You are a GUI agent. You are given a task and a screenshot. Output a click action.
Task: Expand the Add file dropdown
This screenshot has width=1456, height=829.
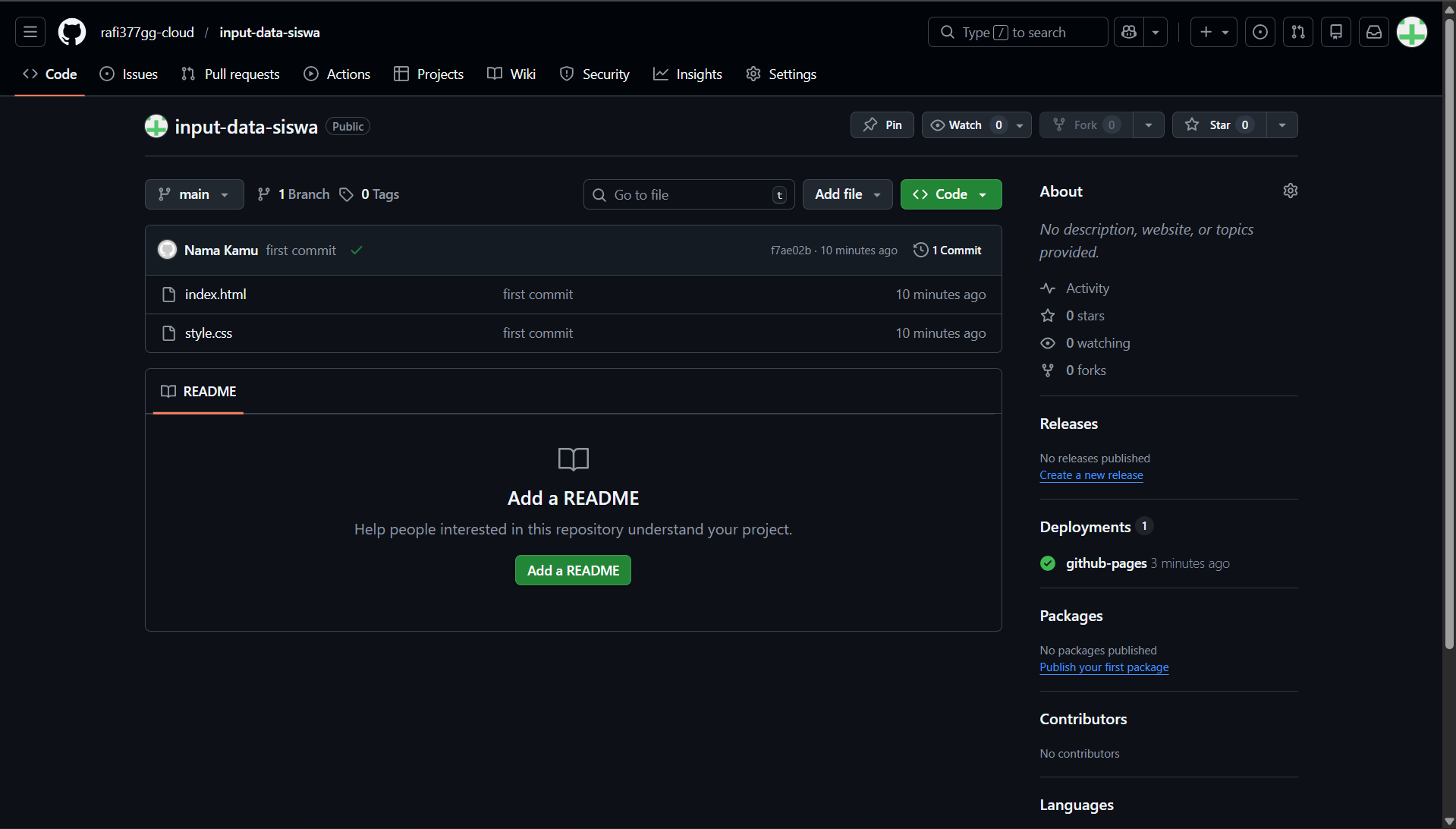tap(846, 194)
